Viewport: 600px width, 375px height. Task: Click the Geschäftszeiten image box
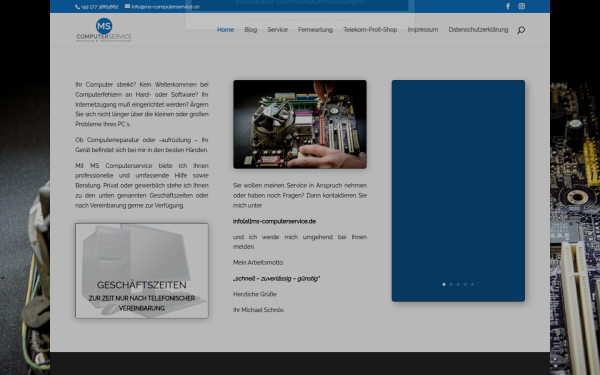[x=142, y=271]
